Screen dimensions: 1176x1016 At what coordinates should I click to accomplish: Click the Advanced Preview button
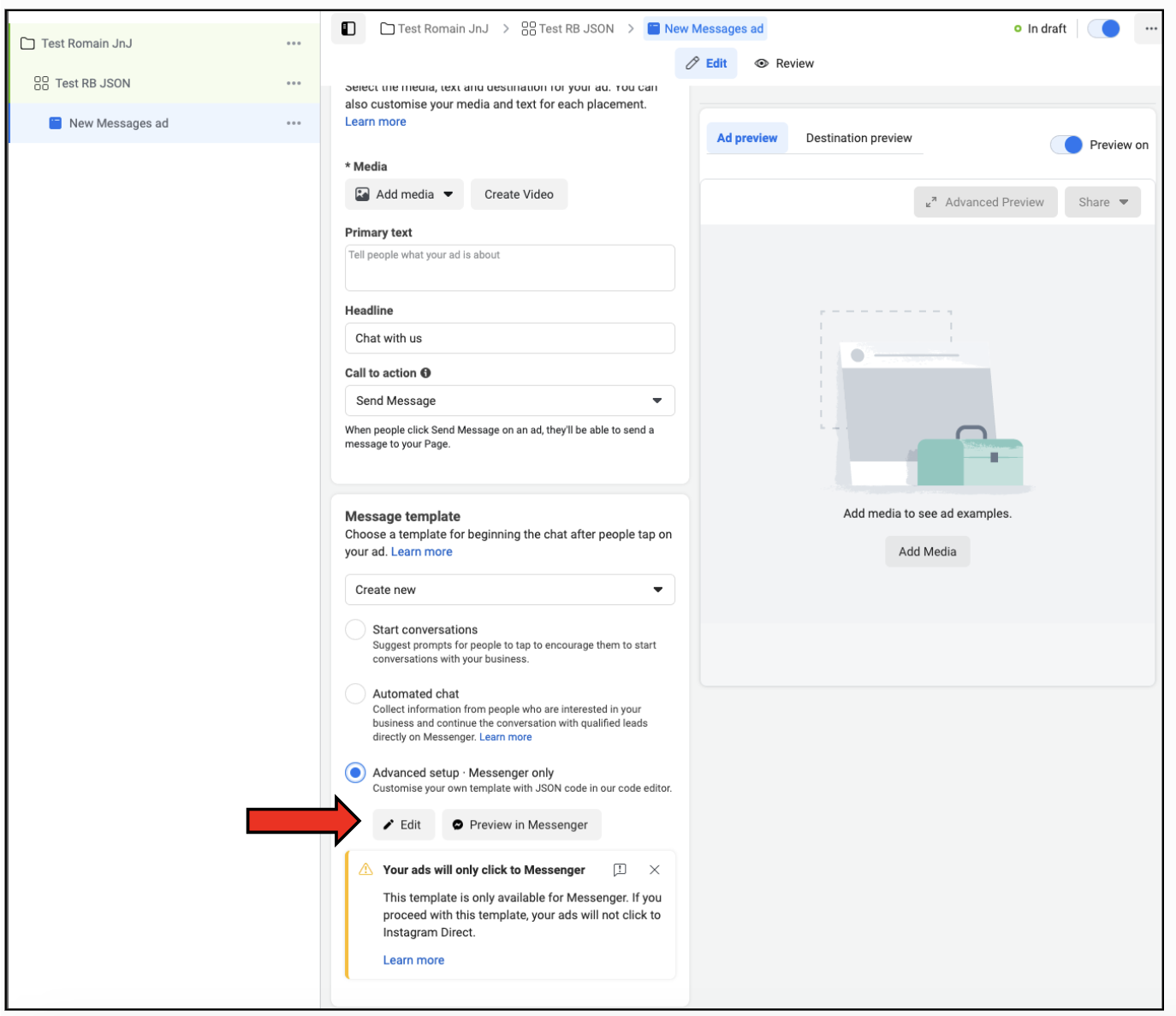click(x=985, y=202)
